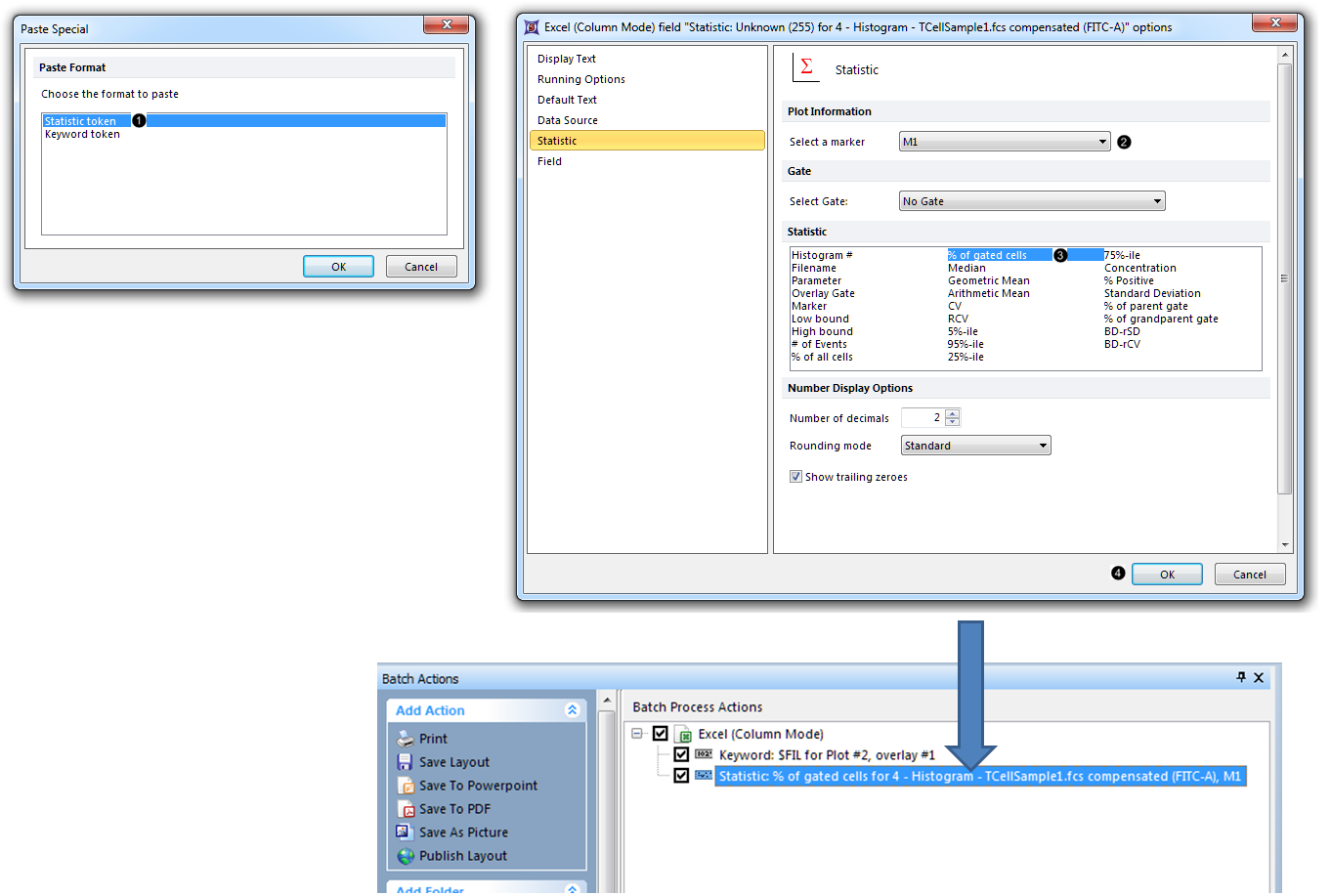Click OK in Paste Special dialog
The height and width of the screenshot is (896, 1331).
point(338,267)
